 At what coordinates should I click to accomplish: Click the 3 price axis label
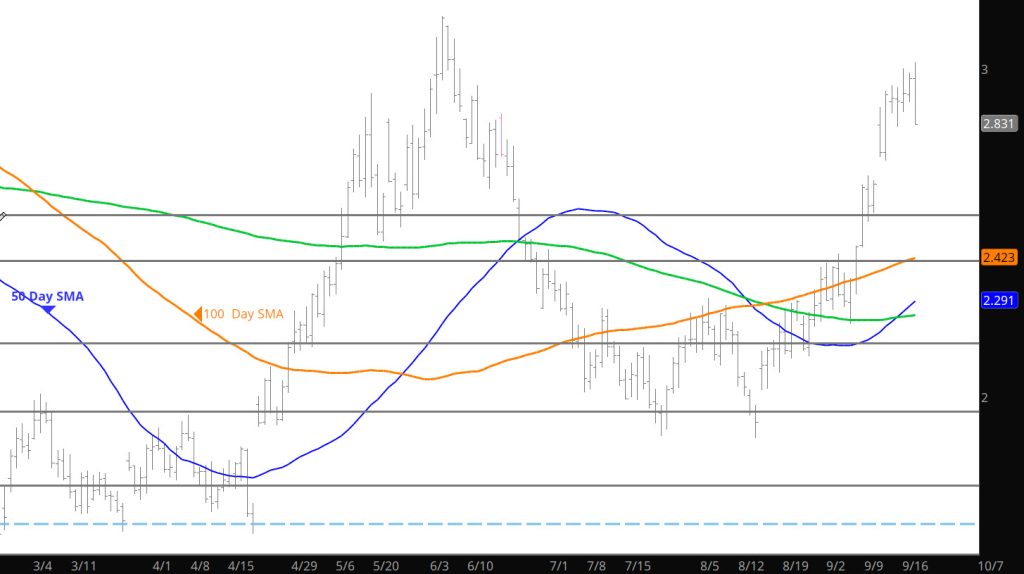click(985, 70)
